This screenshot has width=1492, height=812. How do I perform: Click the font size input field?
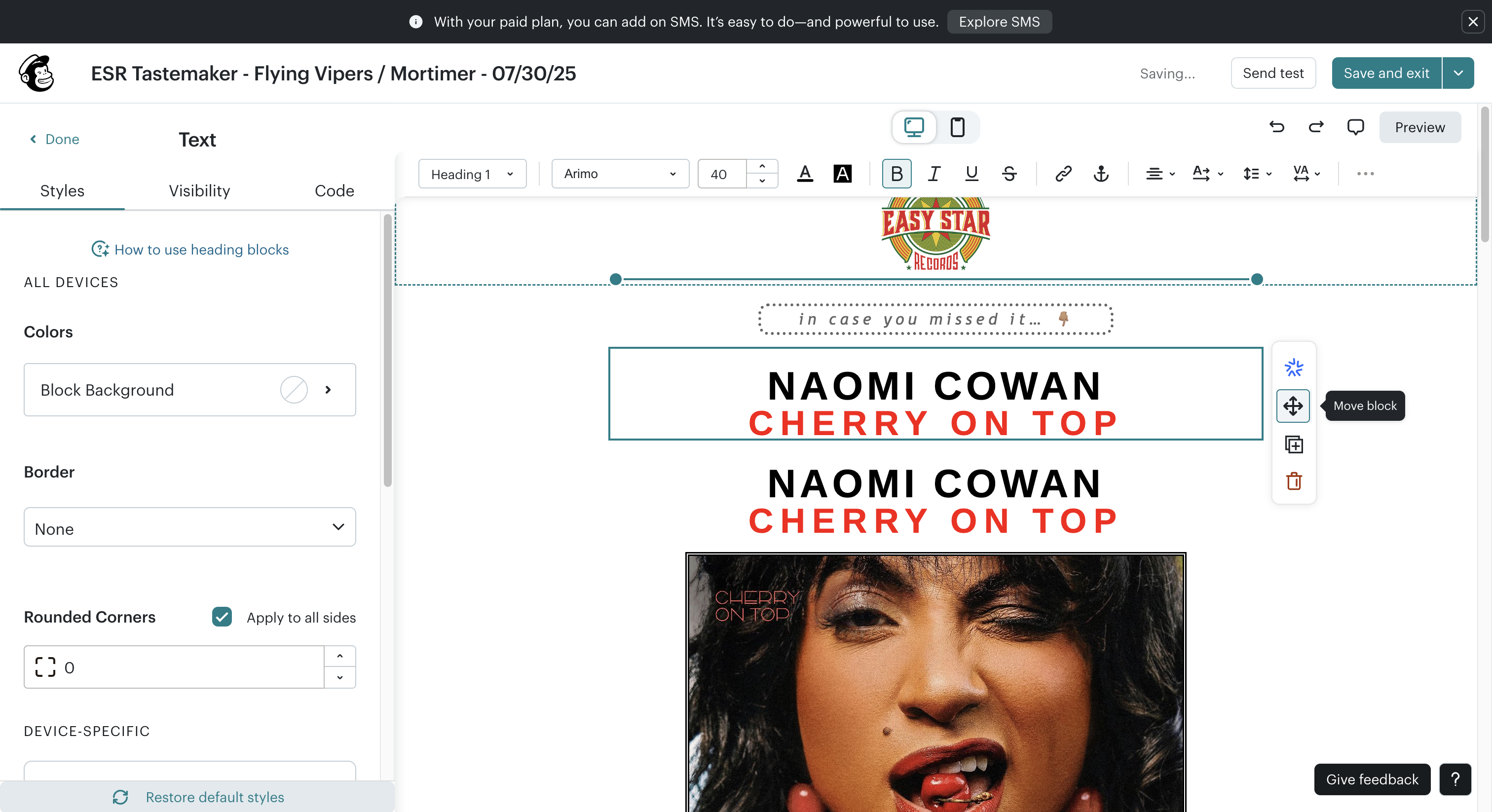pyautogui.click(x=722, y=174)
